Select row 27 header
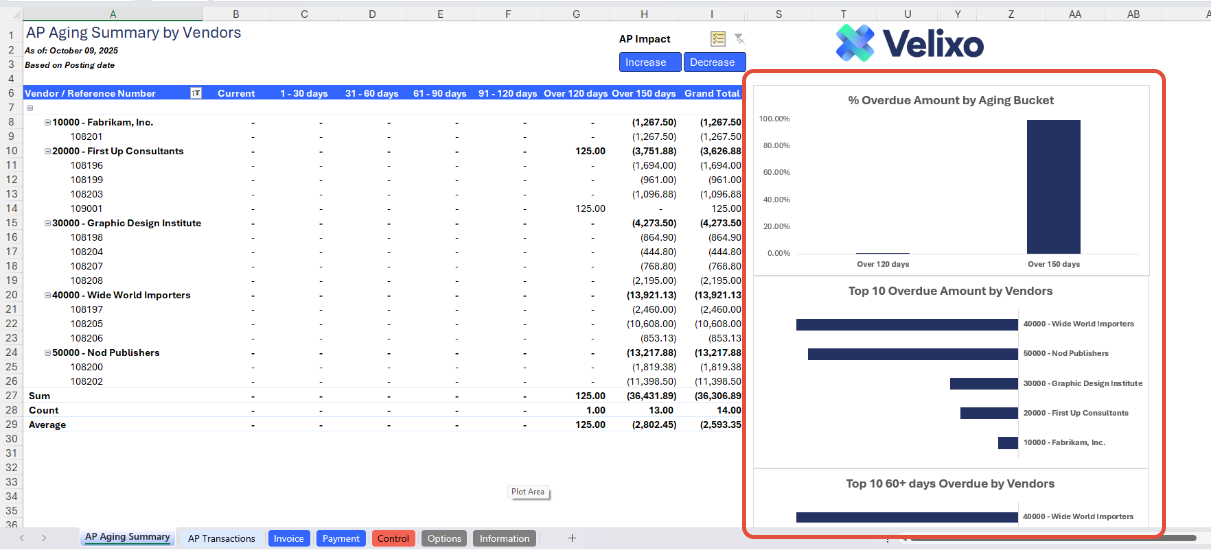 [11, 396]
